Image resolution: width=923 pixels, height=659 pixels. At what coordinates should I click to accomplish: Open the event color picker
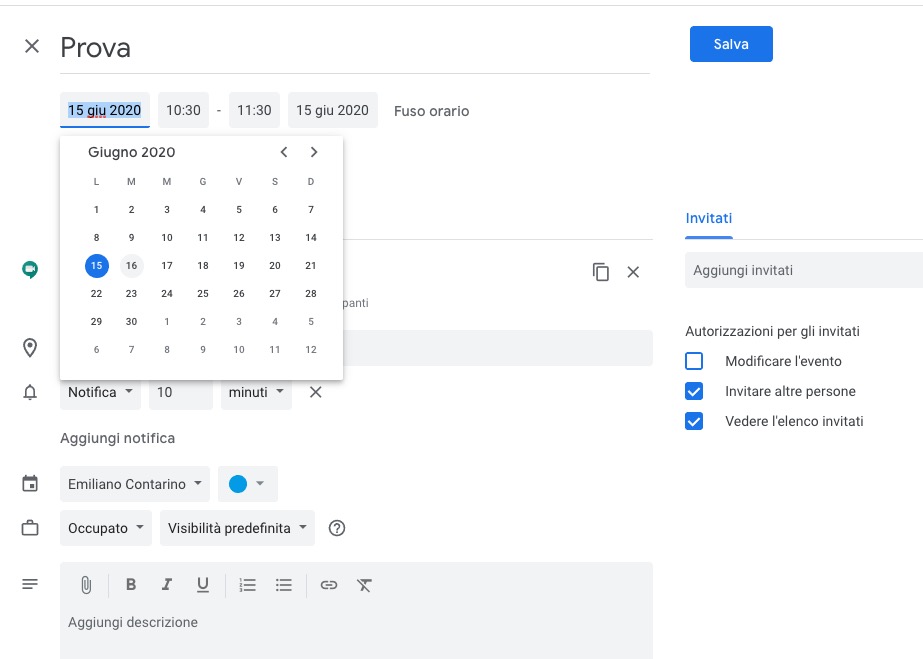247,483
